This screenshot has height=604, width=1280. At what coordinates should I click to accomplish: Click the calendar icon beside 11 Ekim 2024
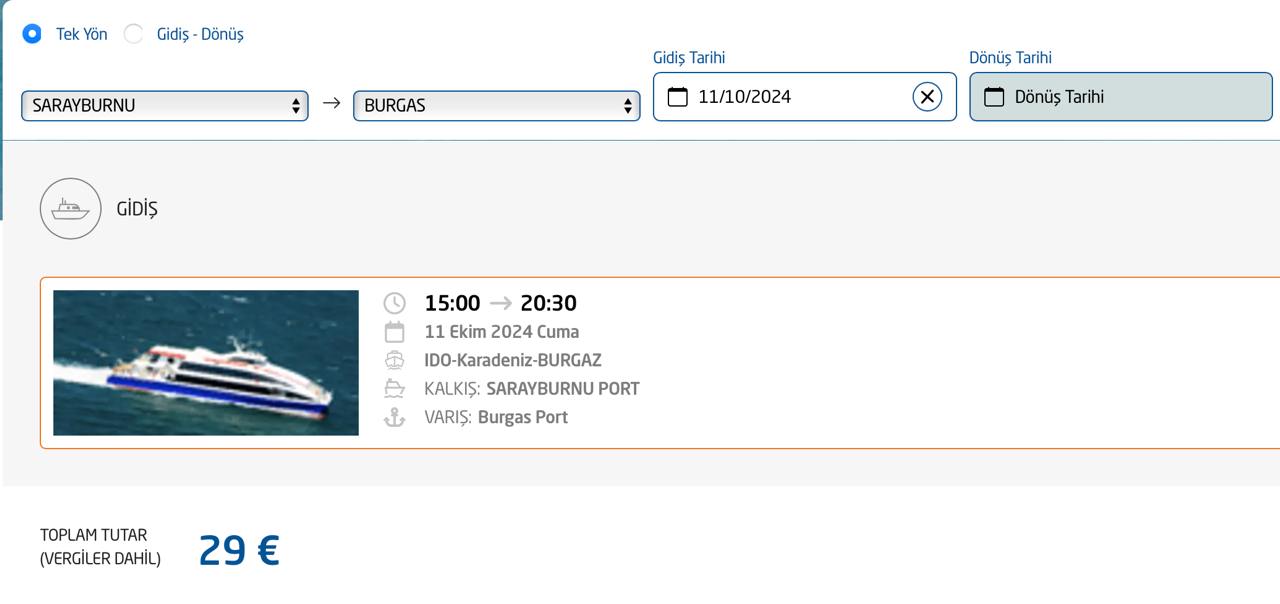395,332
